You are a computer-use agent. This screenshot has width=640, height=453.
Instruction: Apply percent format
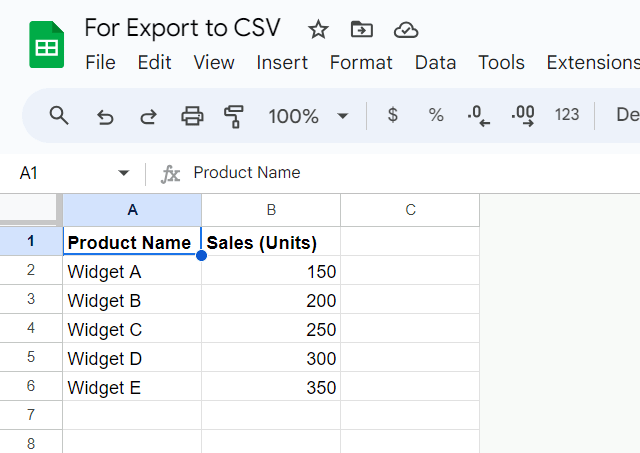(436, 116)
